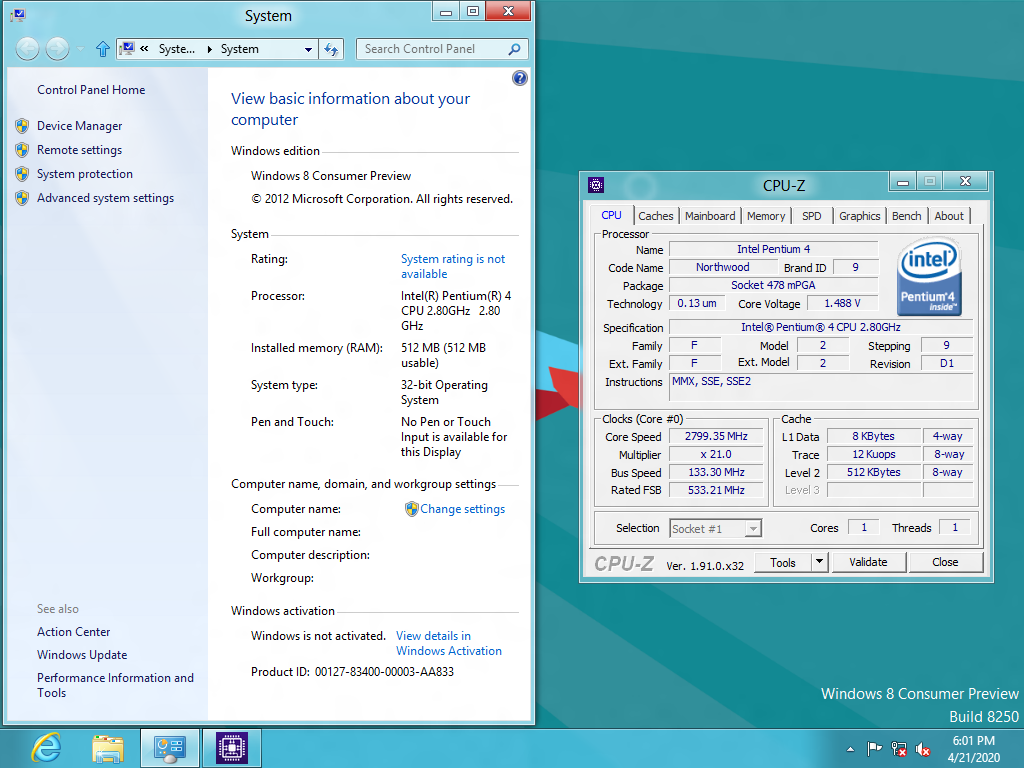Click the System window title bar icon
1024x768 pixels.
pyautogui.click(x=18, y=15)
